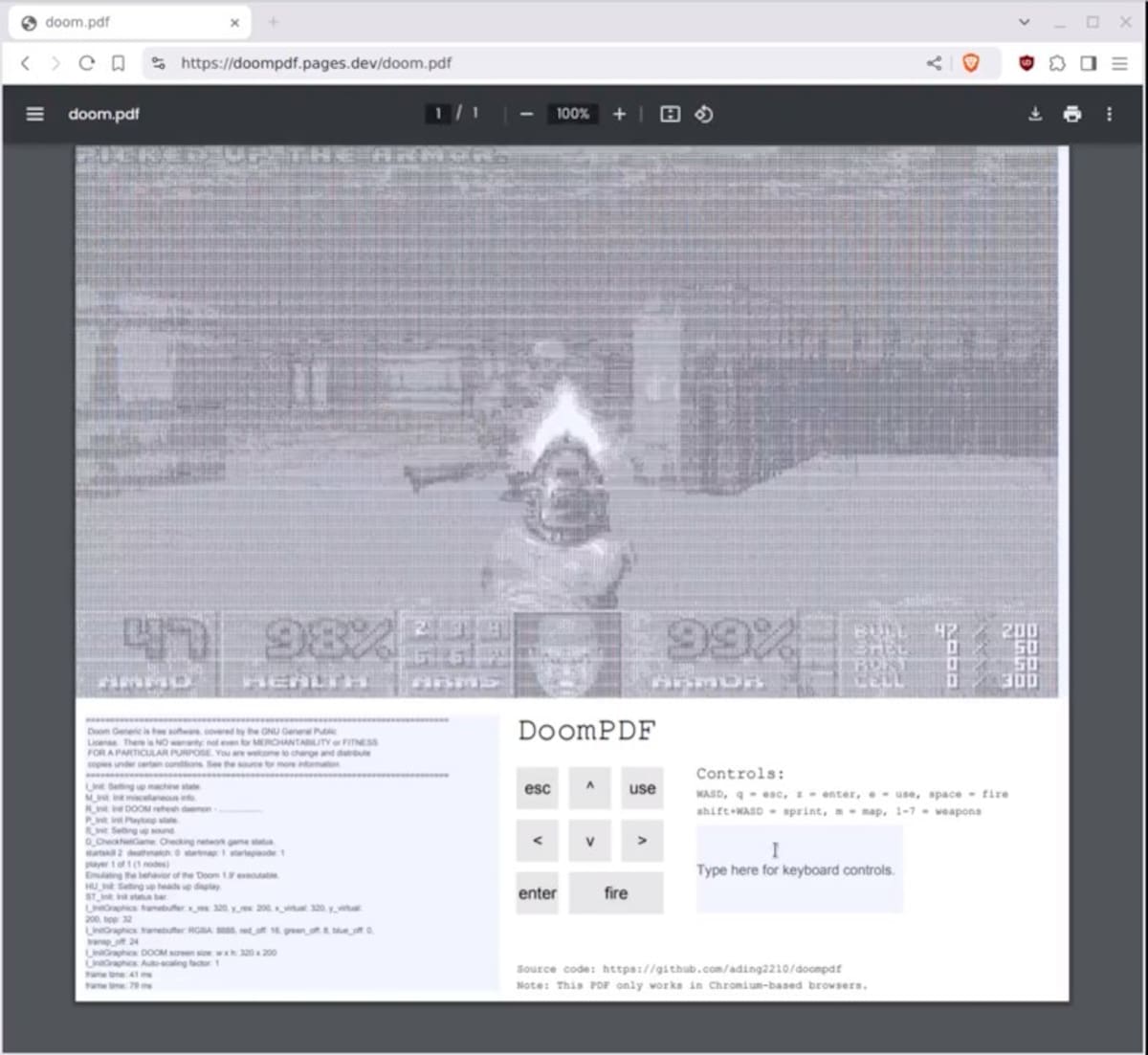
Task: Move forward with the ^ button
Action: [590, 788]
